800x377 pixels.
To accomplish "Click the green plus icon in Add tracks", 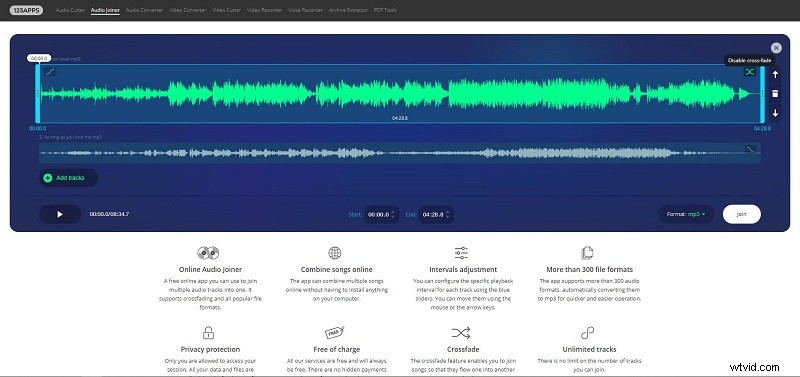I will coord(48,178).
